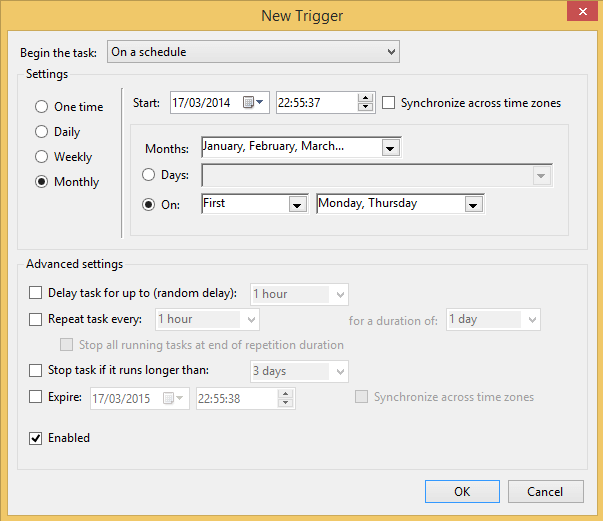Image resolution: width=603 pixels, height=521 pixels.
Task: Enable Stop task if it runs longer
Action: [x=36, y=371]
